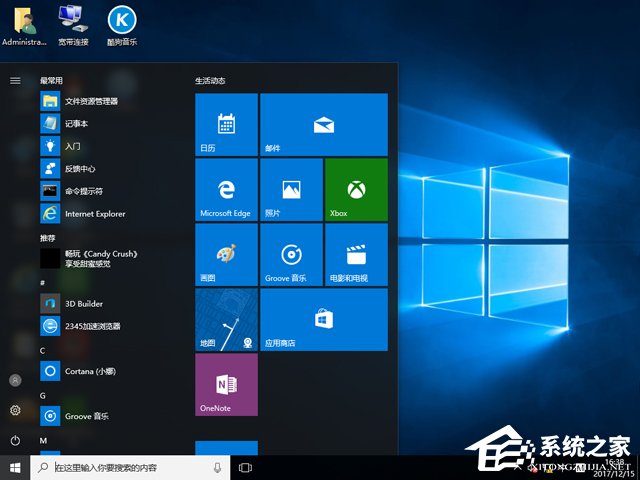Launch the purple OneNote tile
The image size is (640, 480).
[227, 384]
